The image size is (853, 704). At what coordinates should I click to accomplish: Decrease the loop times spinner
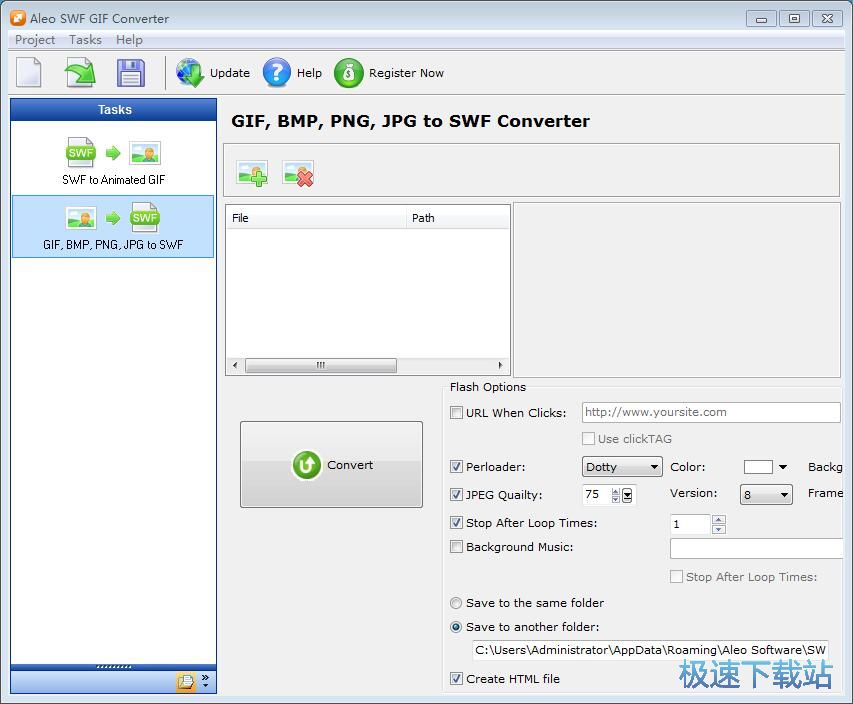point(719,529)
